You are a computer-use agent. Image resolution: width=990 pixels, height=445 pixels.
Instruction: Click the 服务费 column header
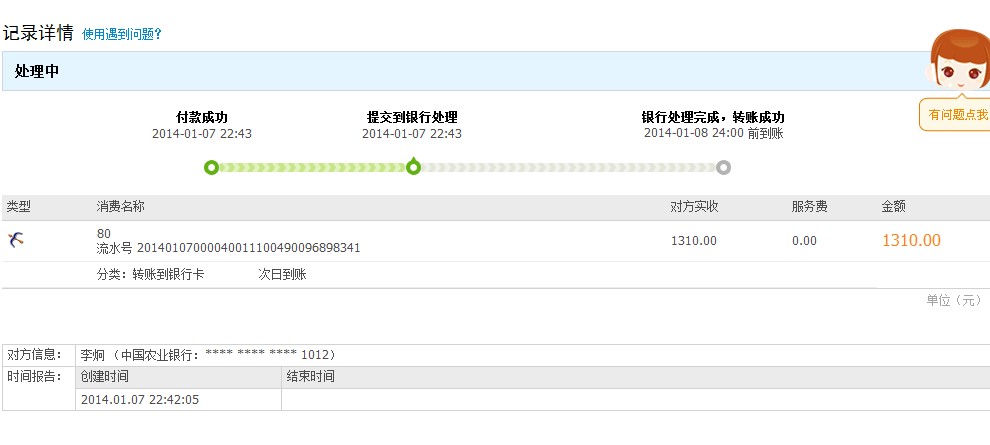click(809, 207)
